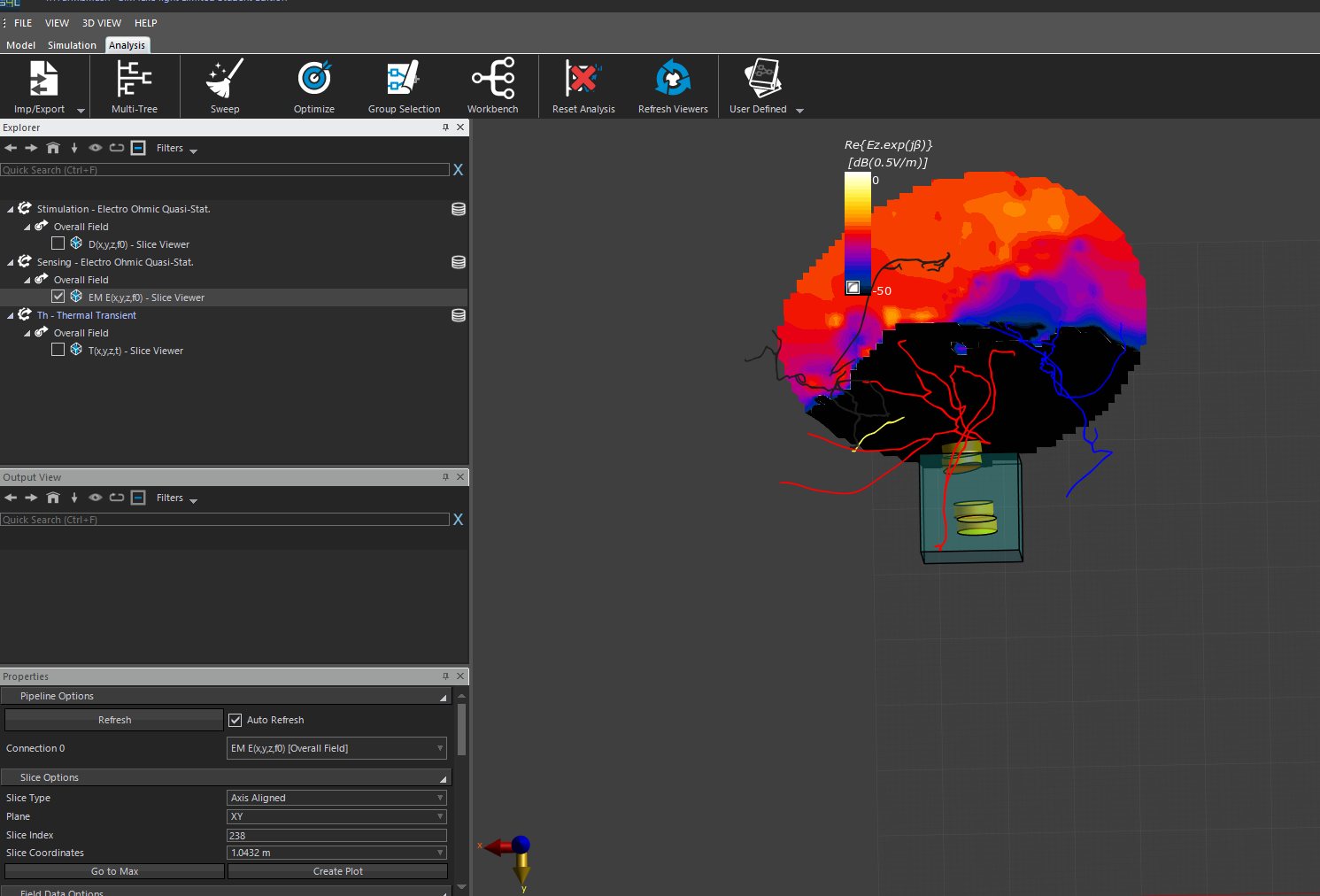This screenshot has height=896, width=1320.
Task: Collapse Overall Field under Stimulation
Action: [x=27, y=228]
